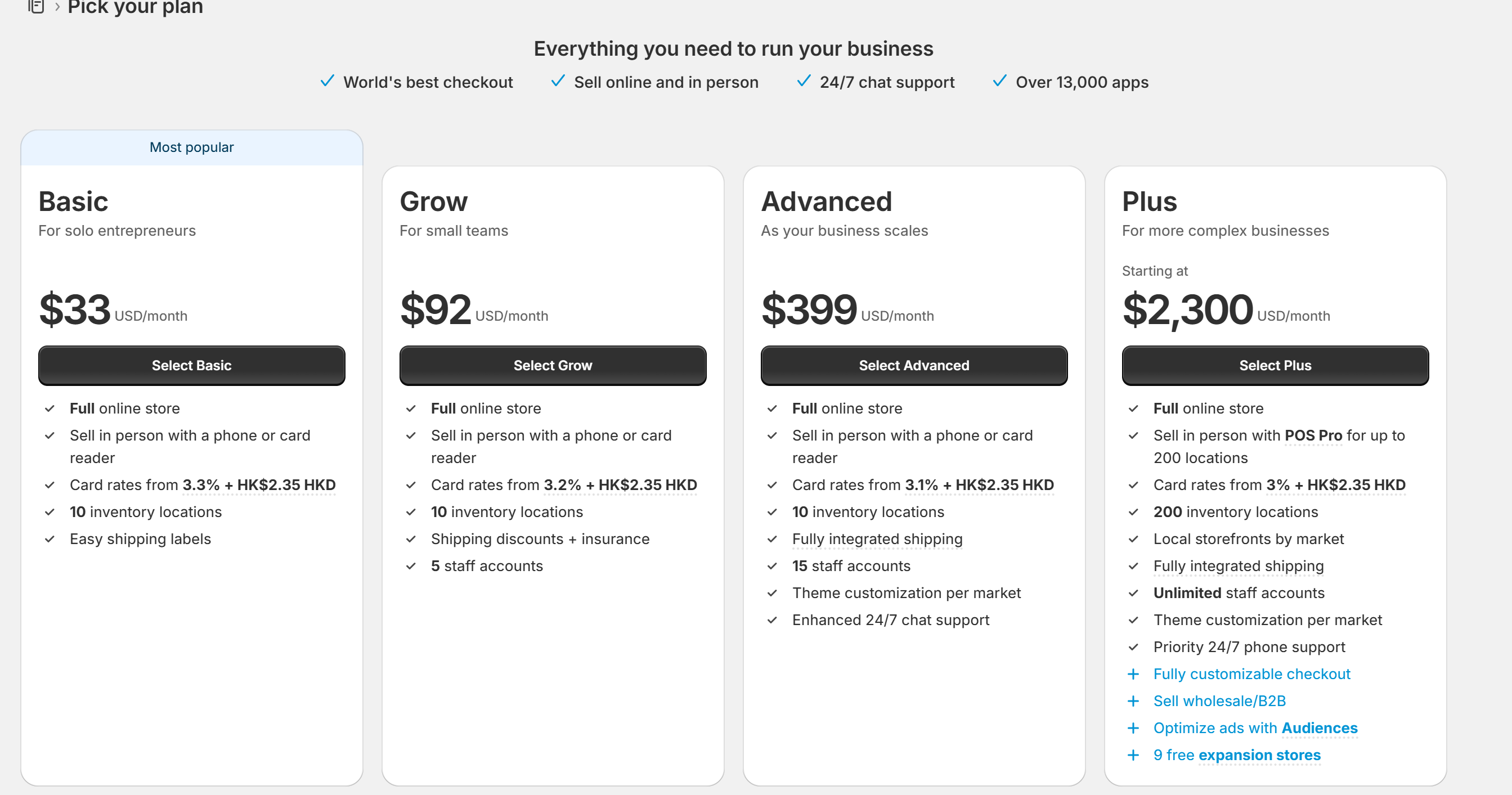Click the Grow card rate 3.2% + HK$2.35 HKD
1512x795 pixels.
pos(620,485)
